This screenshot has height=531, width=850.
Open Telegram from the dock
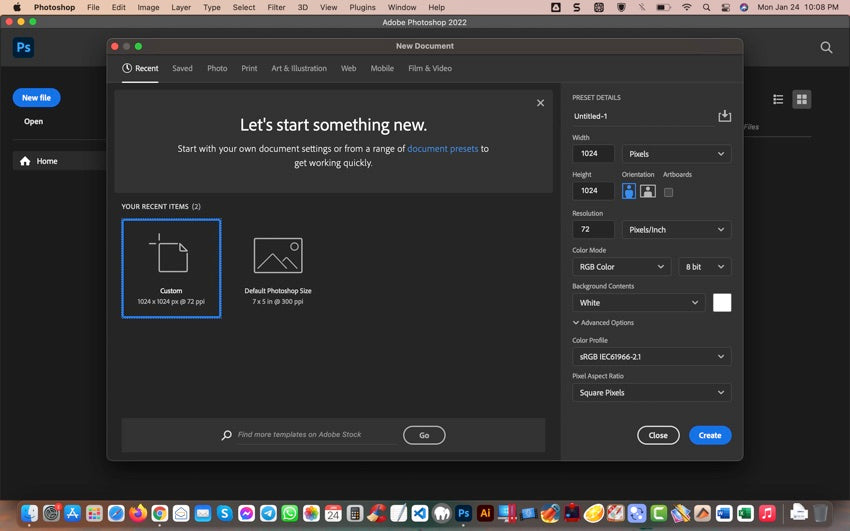tap(268, 513)
